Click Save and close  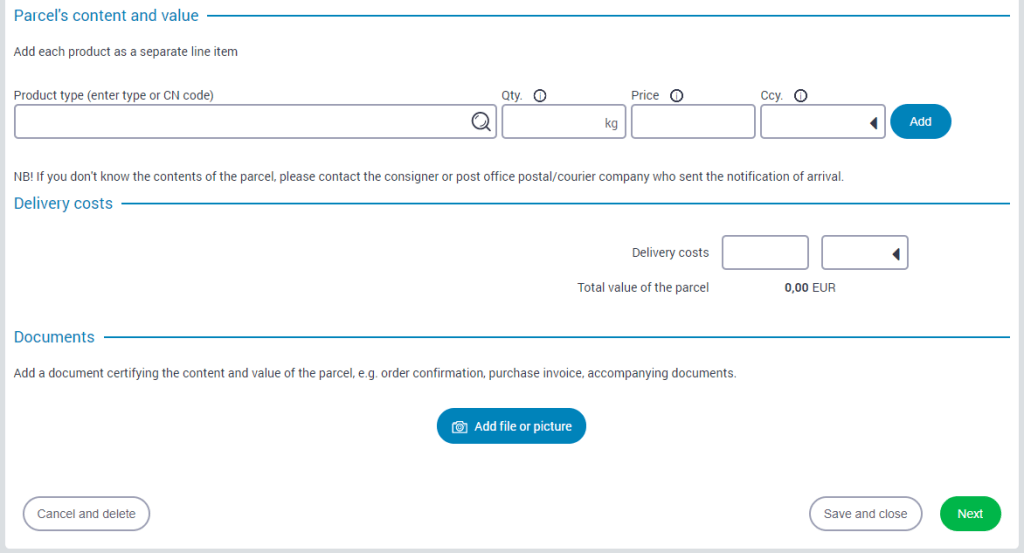click(x=865, y=514)
